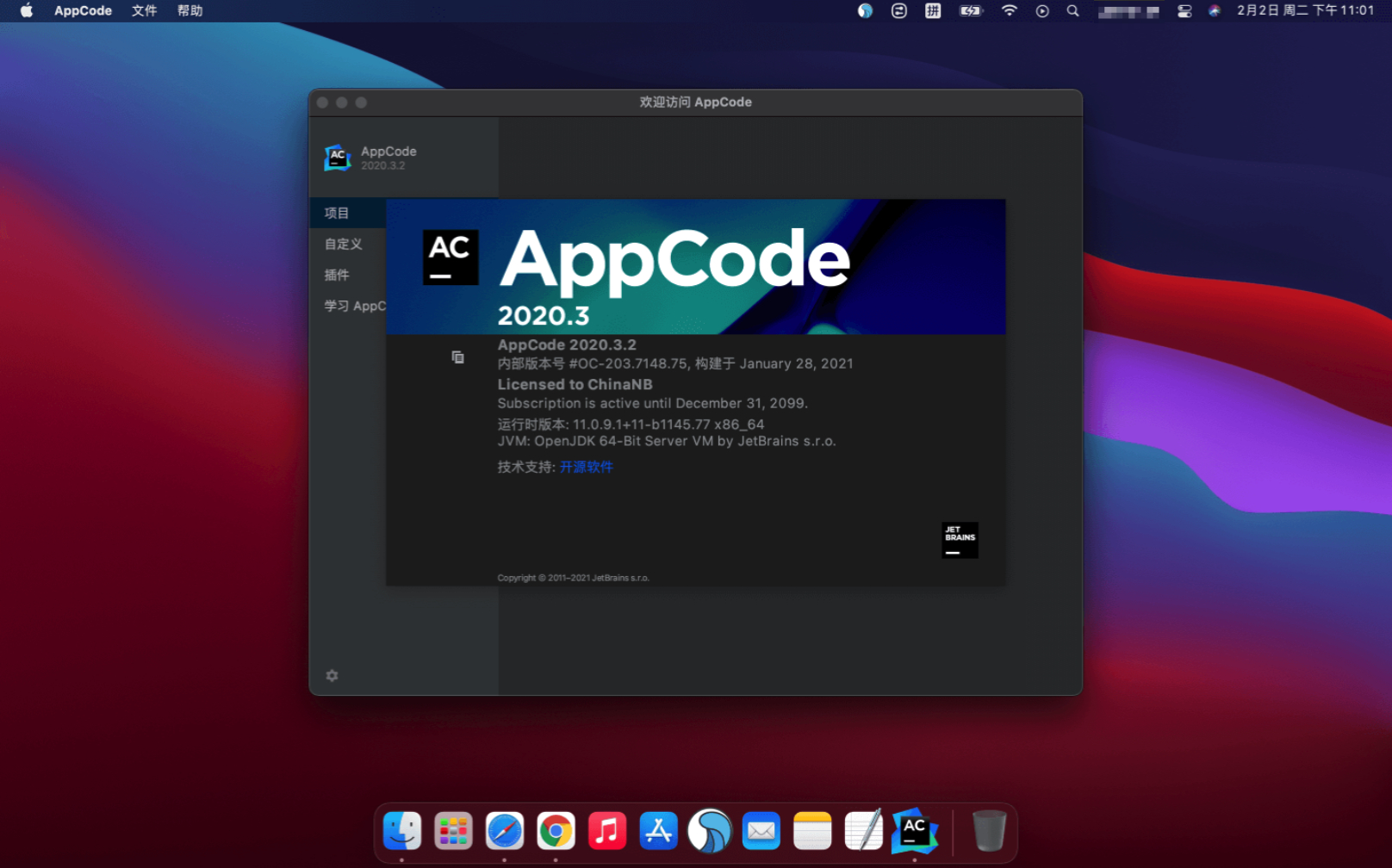The width and height of the screenshot is (1392, 868).
Task: Click the '欢迎访问 AppCode' window title
Action: click(x=696, y=102)
